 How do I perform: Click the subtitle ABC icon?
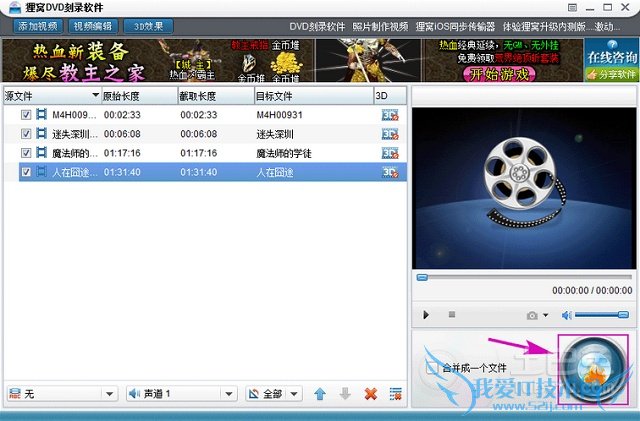click(15, 394)
